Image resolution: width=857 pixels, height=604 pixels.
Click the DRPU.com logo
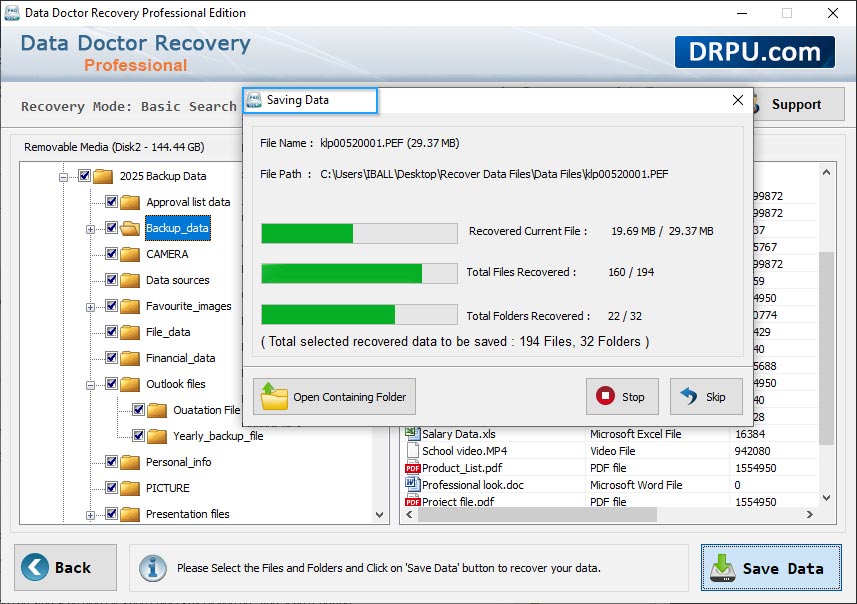coord(754,52)
